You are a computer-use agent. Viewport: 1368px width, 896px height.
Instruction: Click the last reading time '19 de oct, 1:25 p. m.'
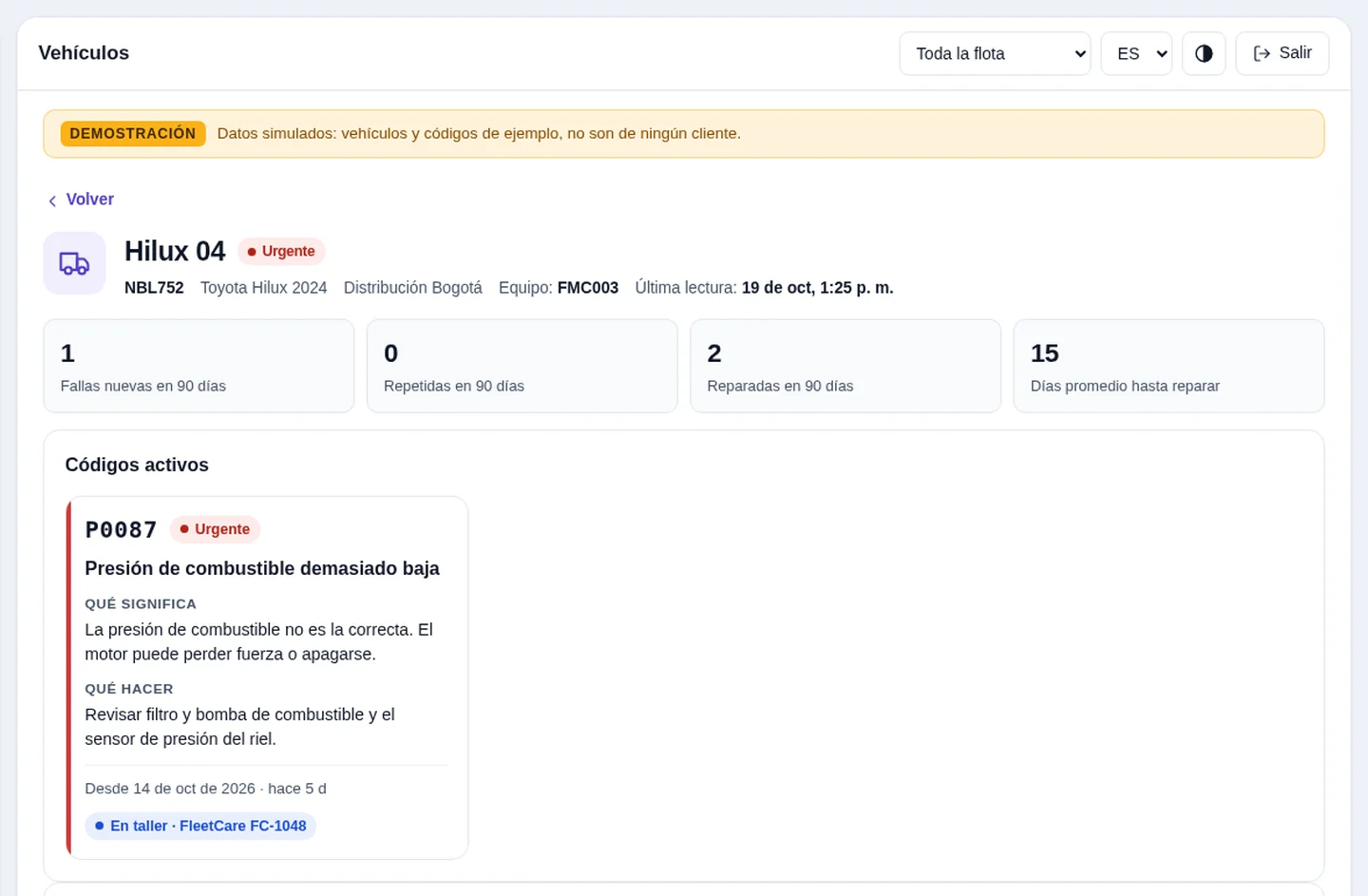818,288
